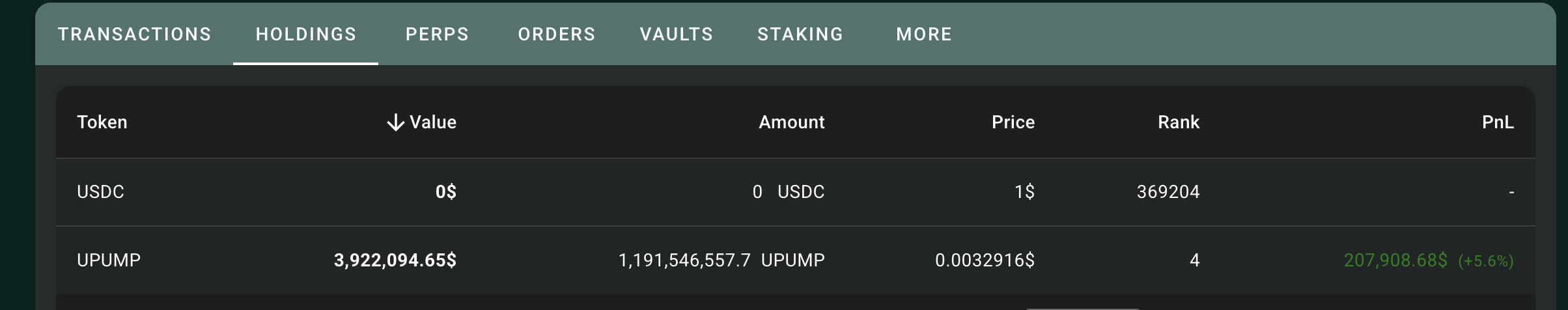Sort holdings by Amount column
The width and height of the screenshot is (1568, 310).
[791, 122]
